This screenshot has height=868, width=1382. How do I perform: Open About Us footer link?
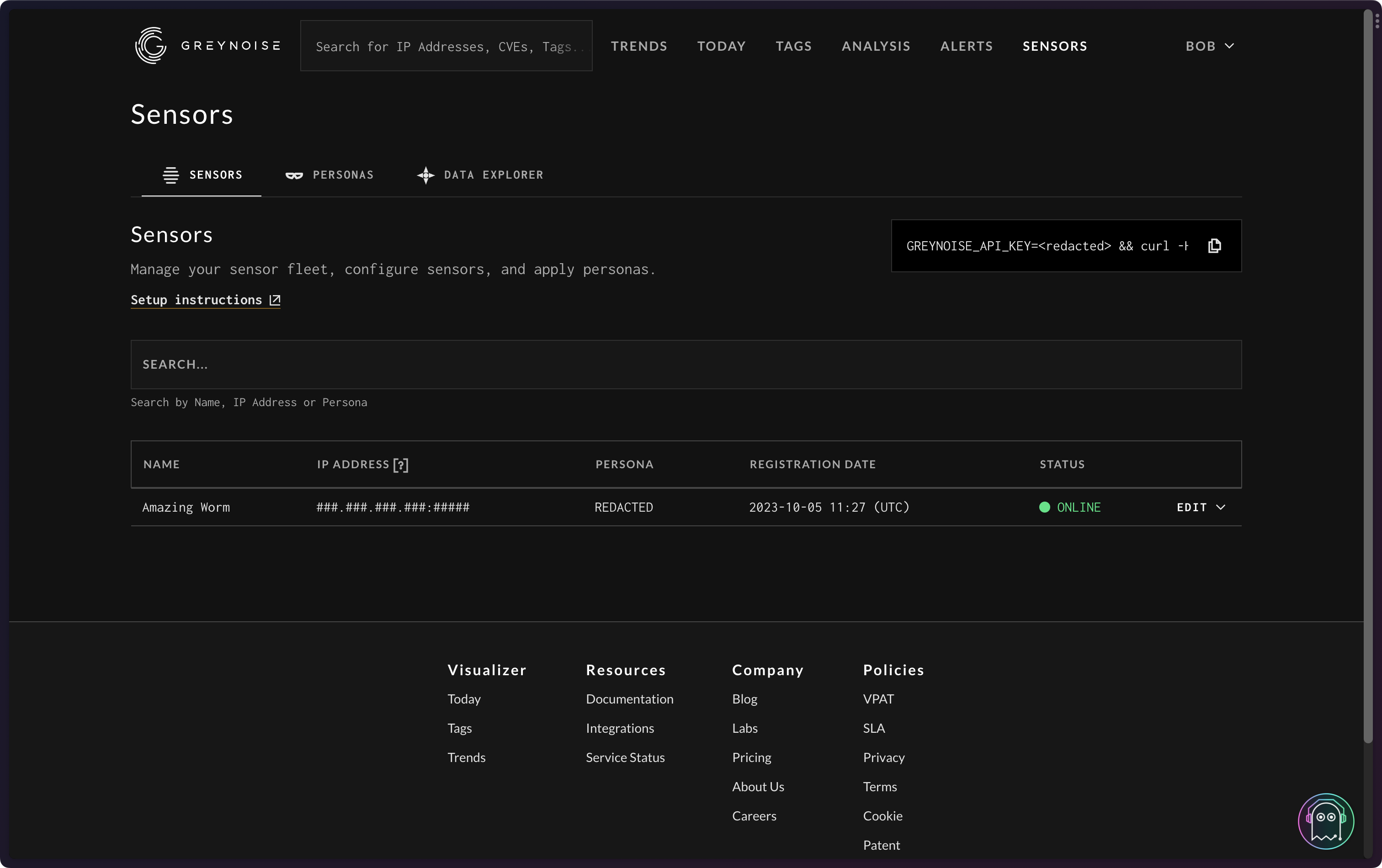point(758,787)
